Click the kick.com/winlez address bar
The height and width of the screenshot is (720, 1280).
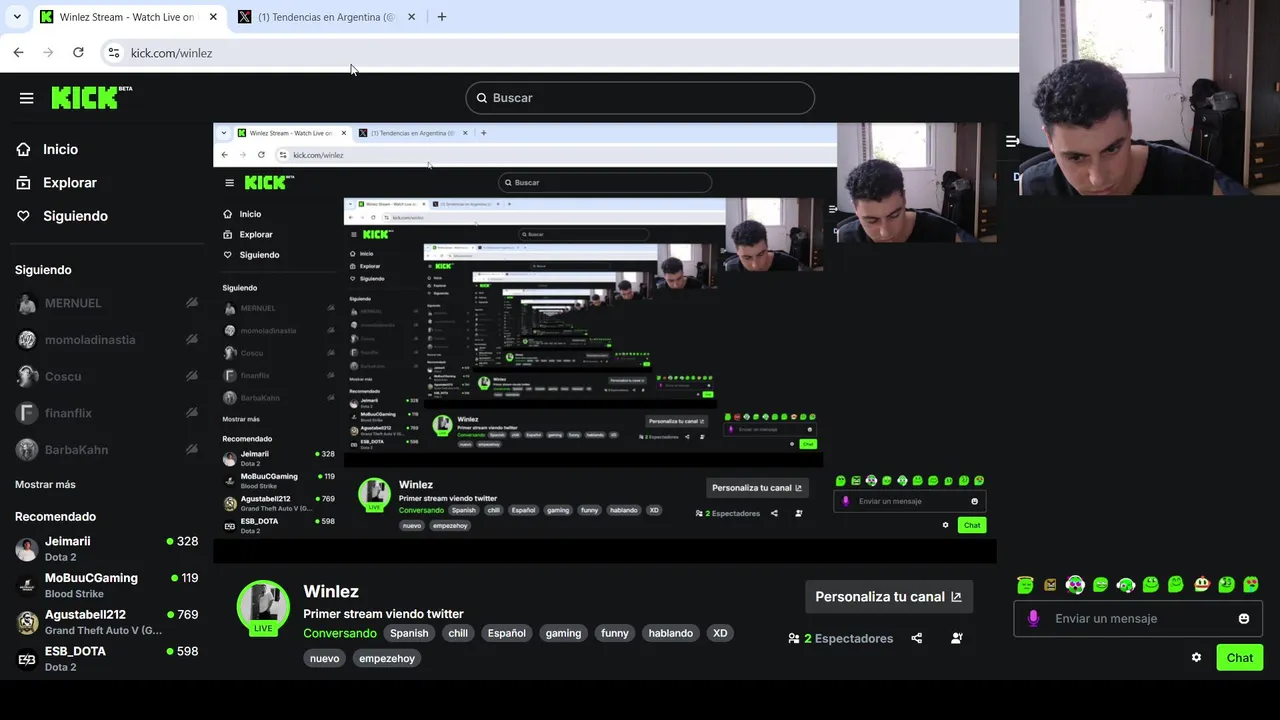click(560, 53)
